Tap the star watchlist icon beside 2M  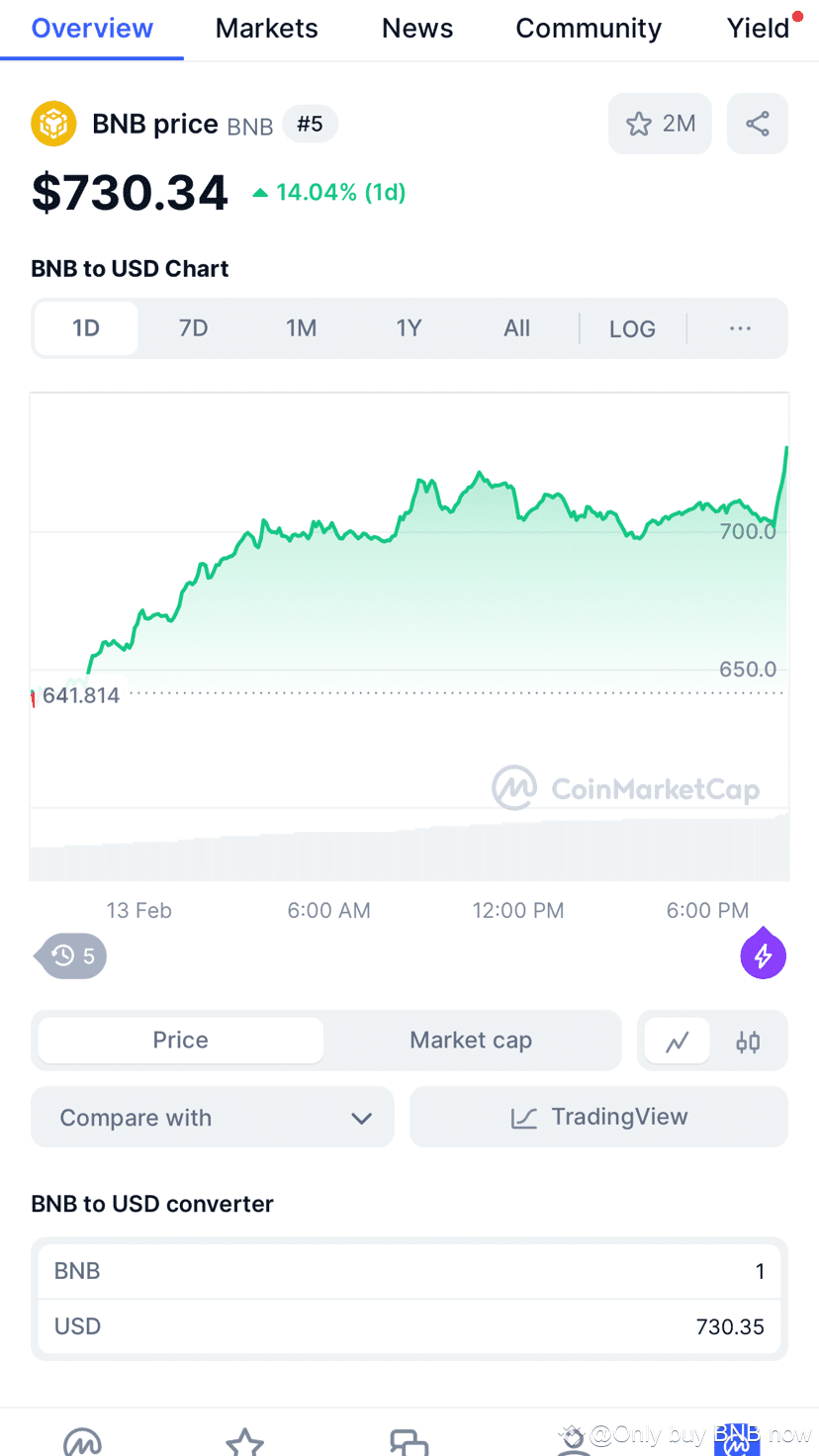[639, 125]
